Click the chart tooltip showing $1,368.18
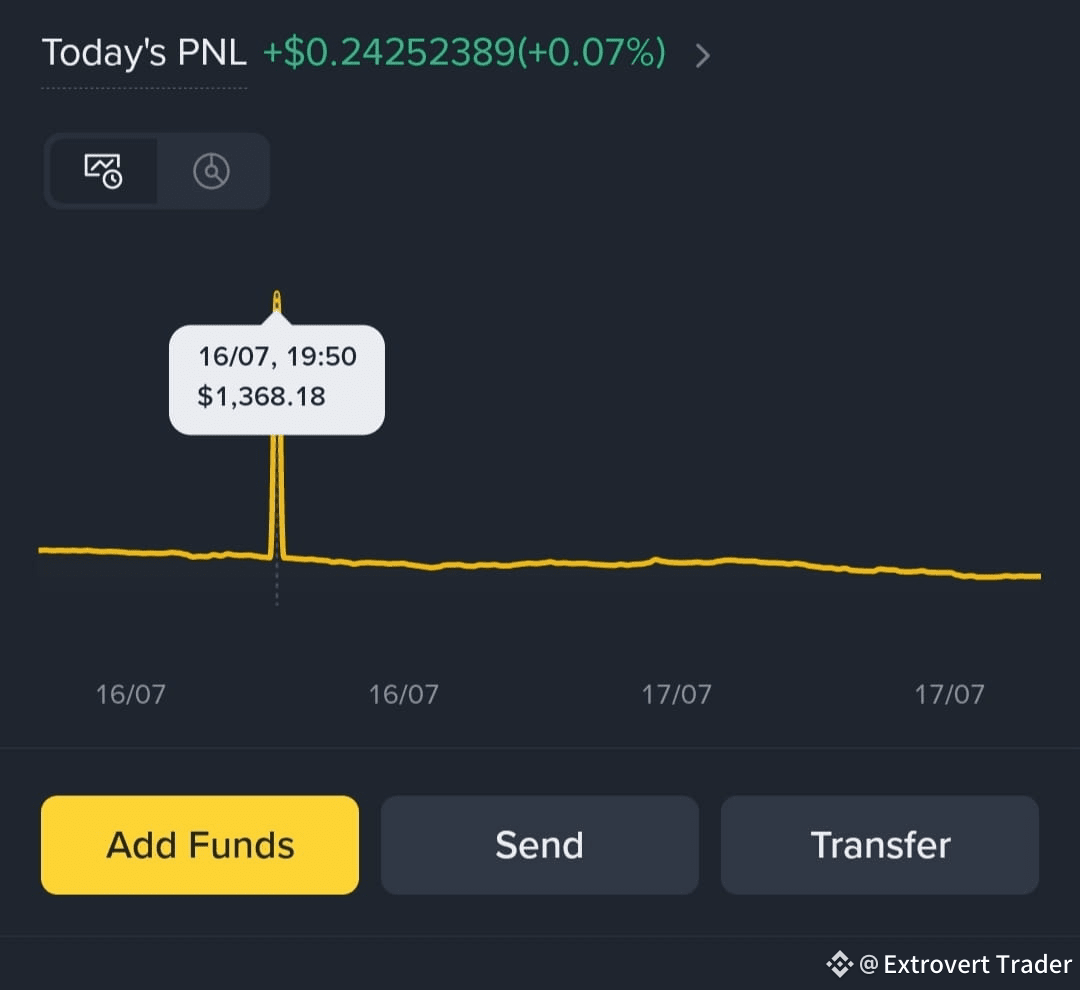The image size is (1080, 990). click(x=277, y=377)
